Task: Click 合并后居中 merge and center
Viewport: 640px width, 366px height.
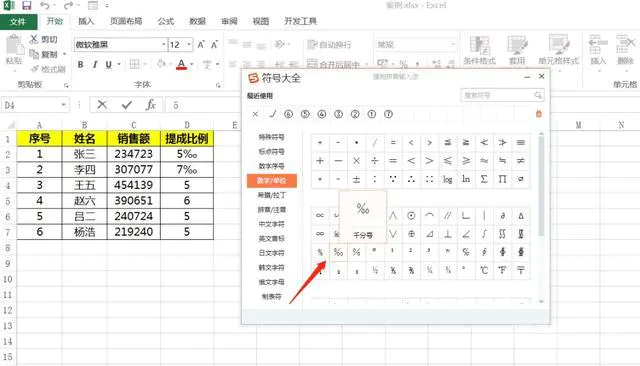Action: coord(334,64)
